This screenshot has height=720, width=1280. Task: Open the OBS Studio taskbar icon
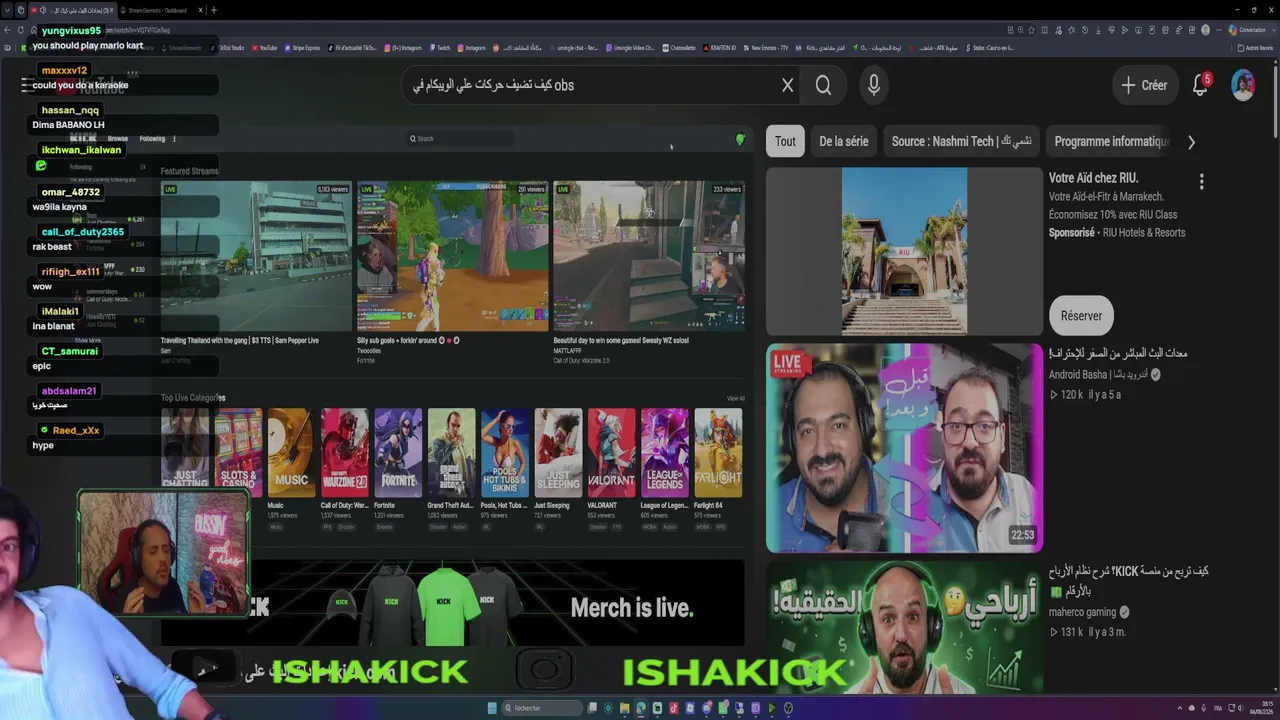(788, 708)
